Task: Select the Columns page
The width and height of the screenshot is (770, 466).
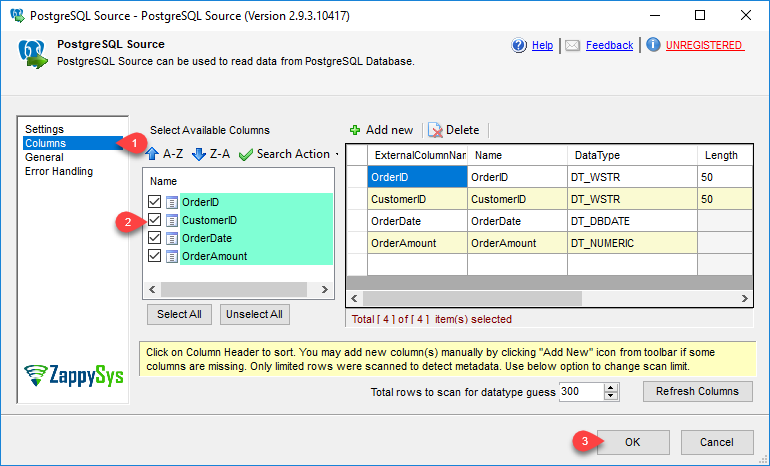Action: [73, 143]
